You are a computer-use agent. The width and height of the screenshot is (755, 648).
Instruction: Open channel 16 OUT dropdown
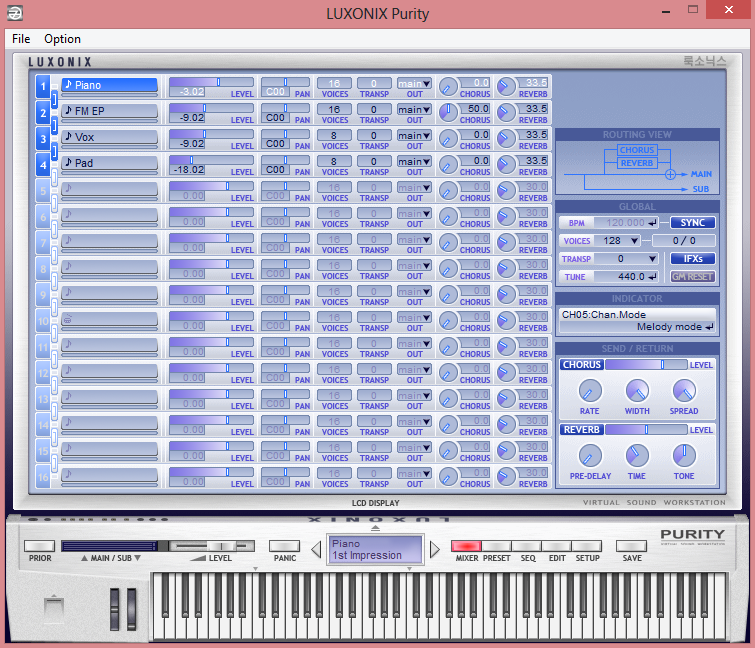[x=414, y=473]
